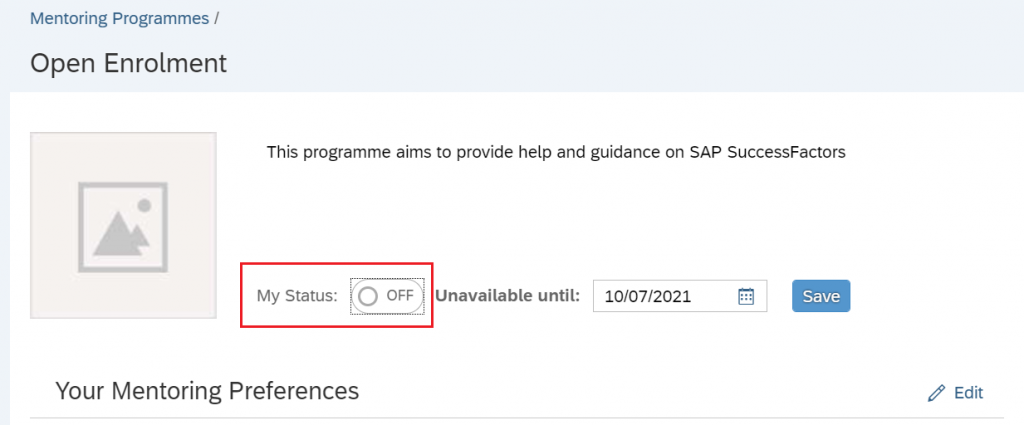Select the 10/07/2021 date text
This screenshot has height=425, width=1024.
(648, 296)
